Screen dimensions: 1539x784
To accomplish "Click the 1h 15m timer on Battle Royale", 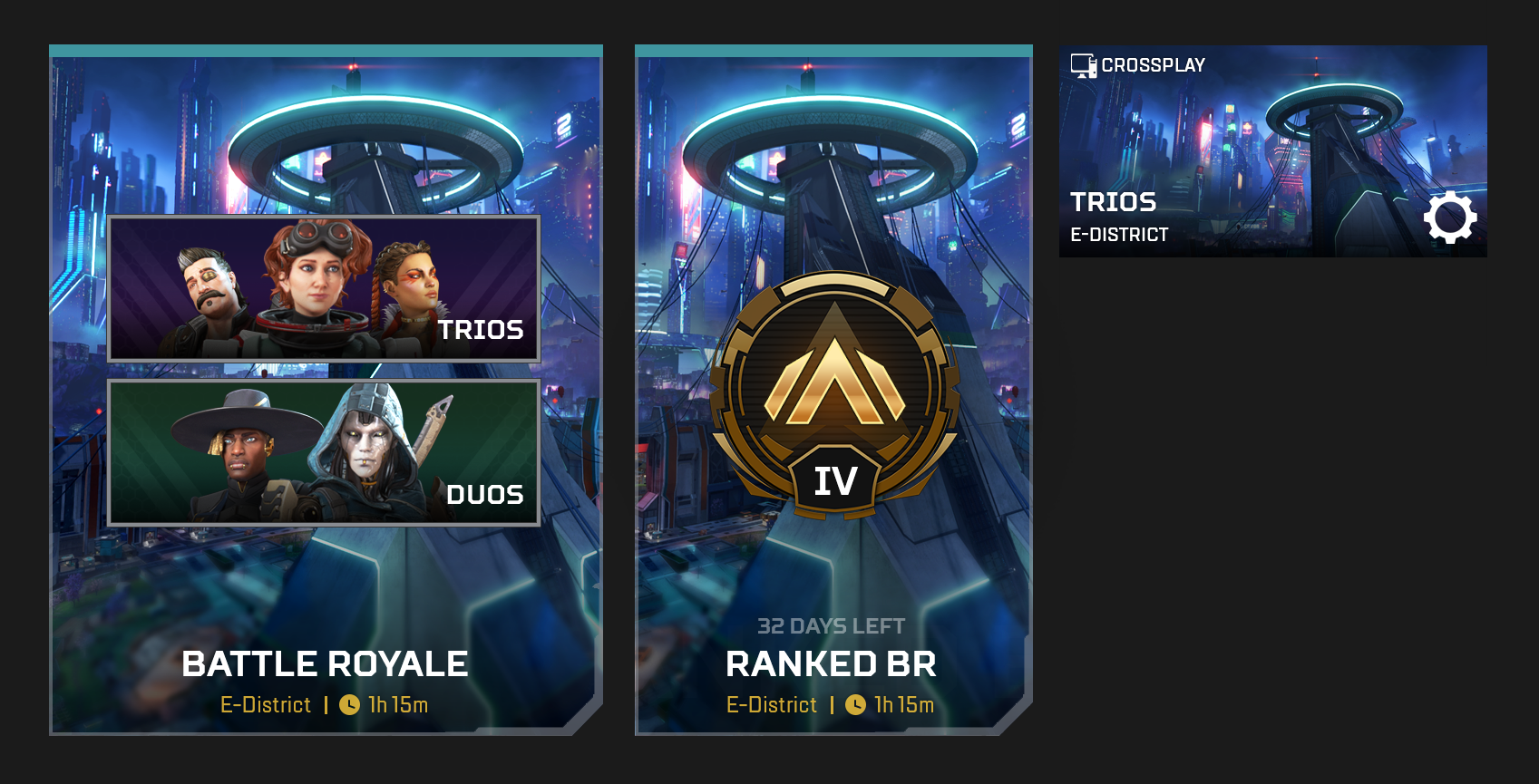I will [398, 705].
